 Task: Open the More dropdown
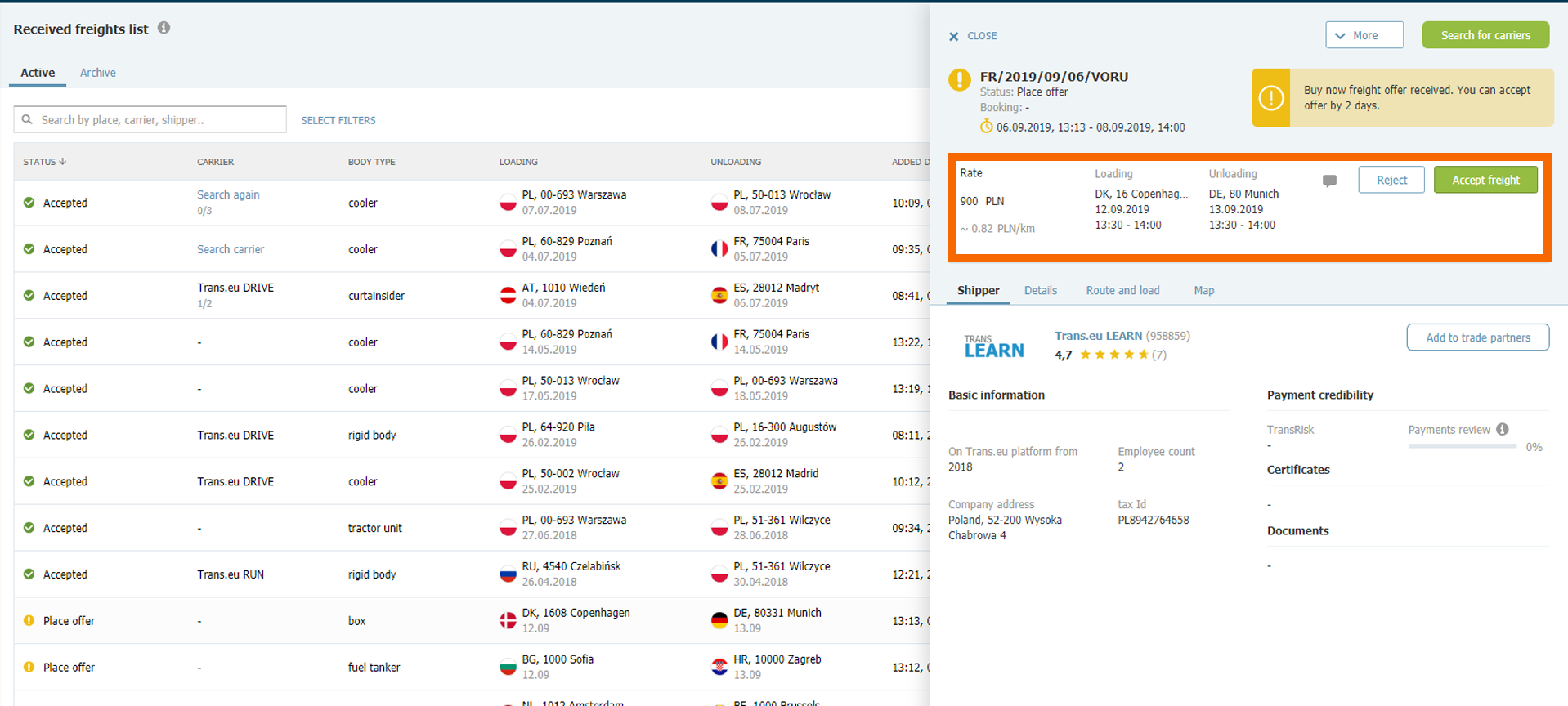click(1364, 35)
